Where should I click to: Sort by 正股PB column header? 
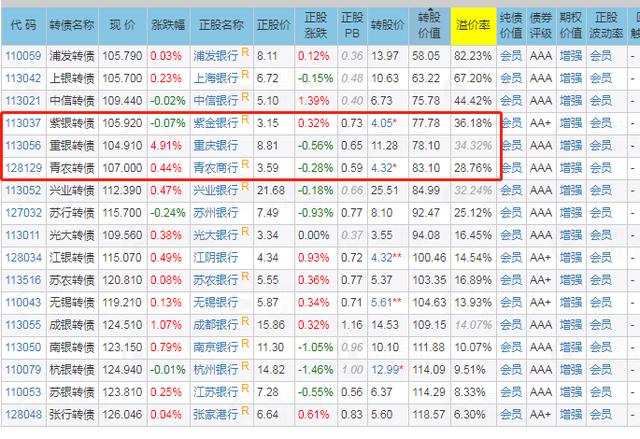[352, 25]
